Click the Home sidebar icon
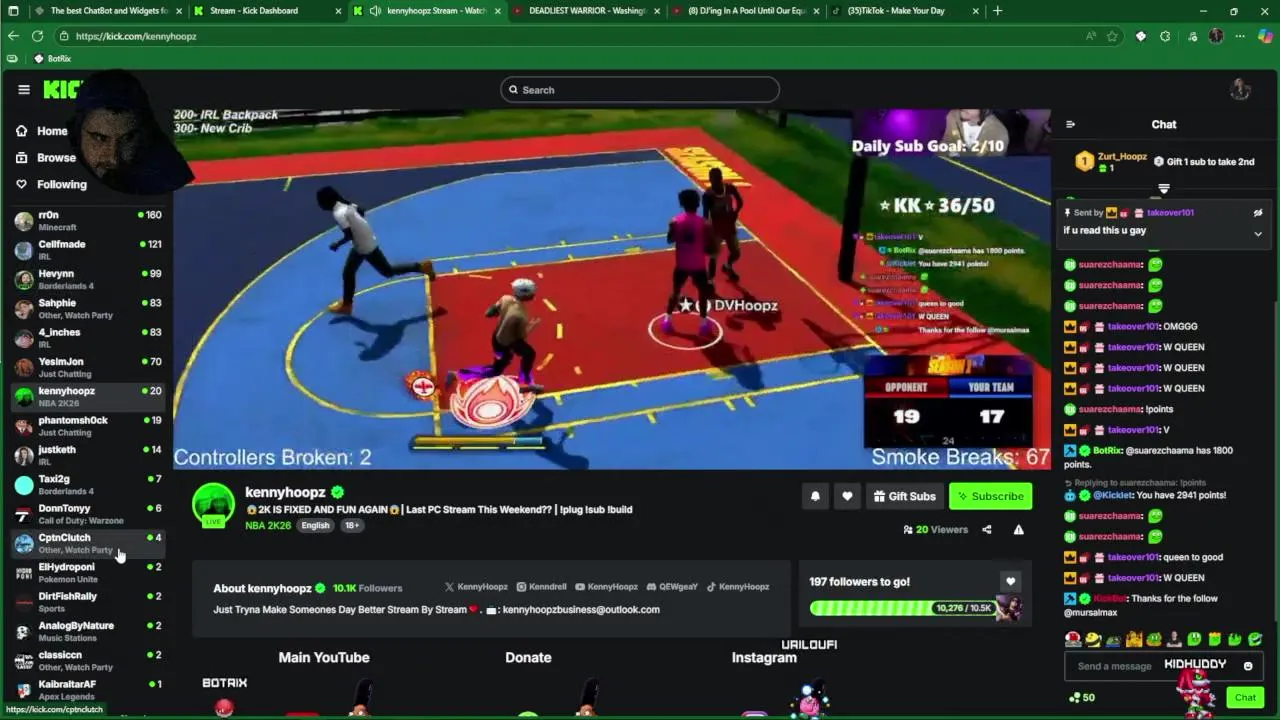The height and width of the screenshot is (720, 1280). coord(21,131)
